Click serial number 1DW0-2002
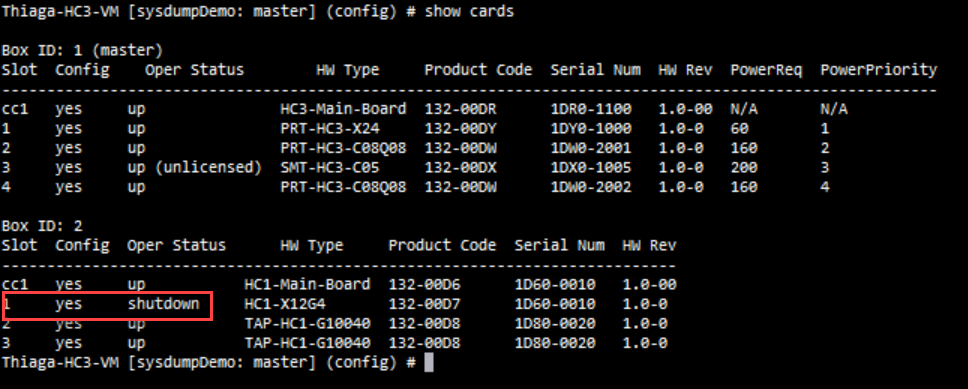968x389 pixels. click(x=591, y=187)
